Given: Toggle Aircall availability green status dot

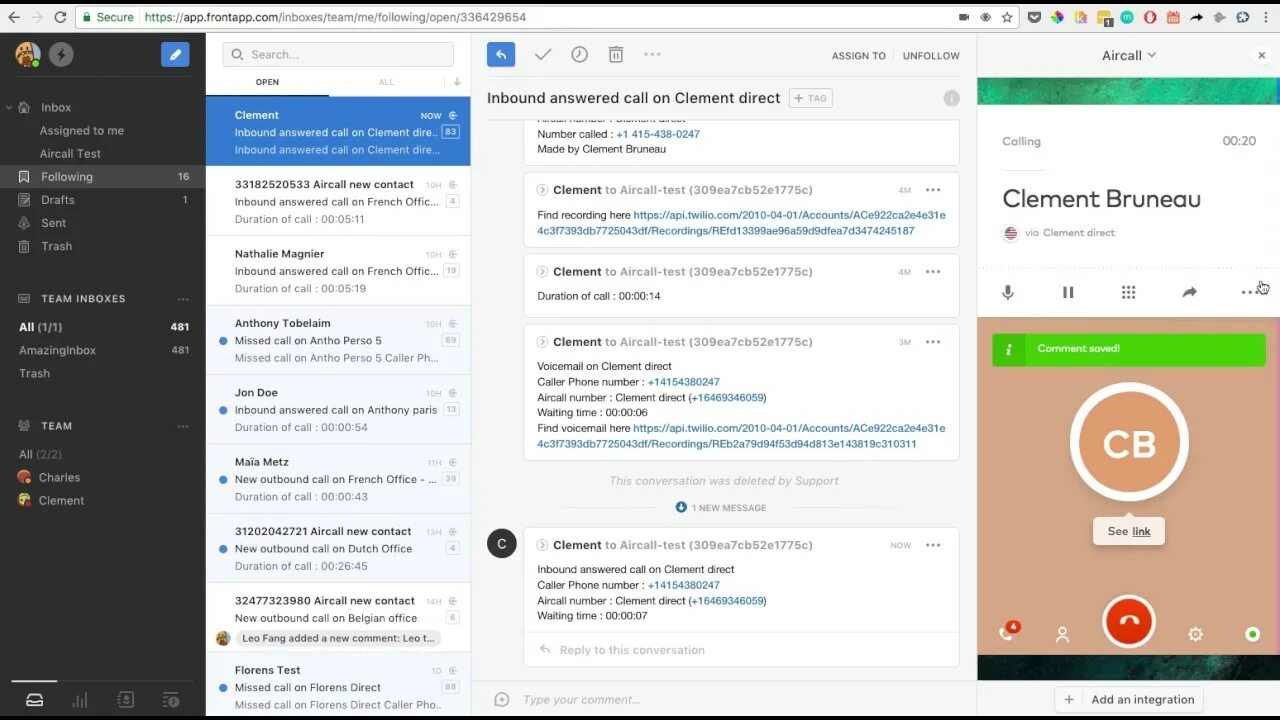Looking at the screenshot, I should coord(1252,634).
